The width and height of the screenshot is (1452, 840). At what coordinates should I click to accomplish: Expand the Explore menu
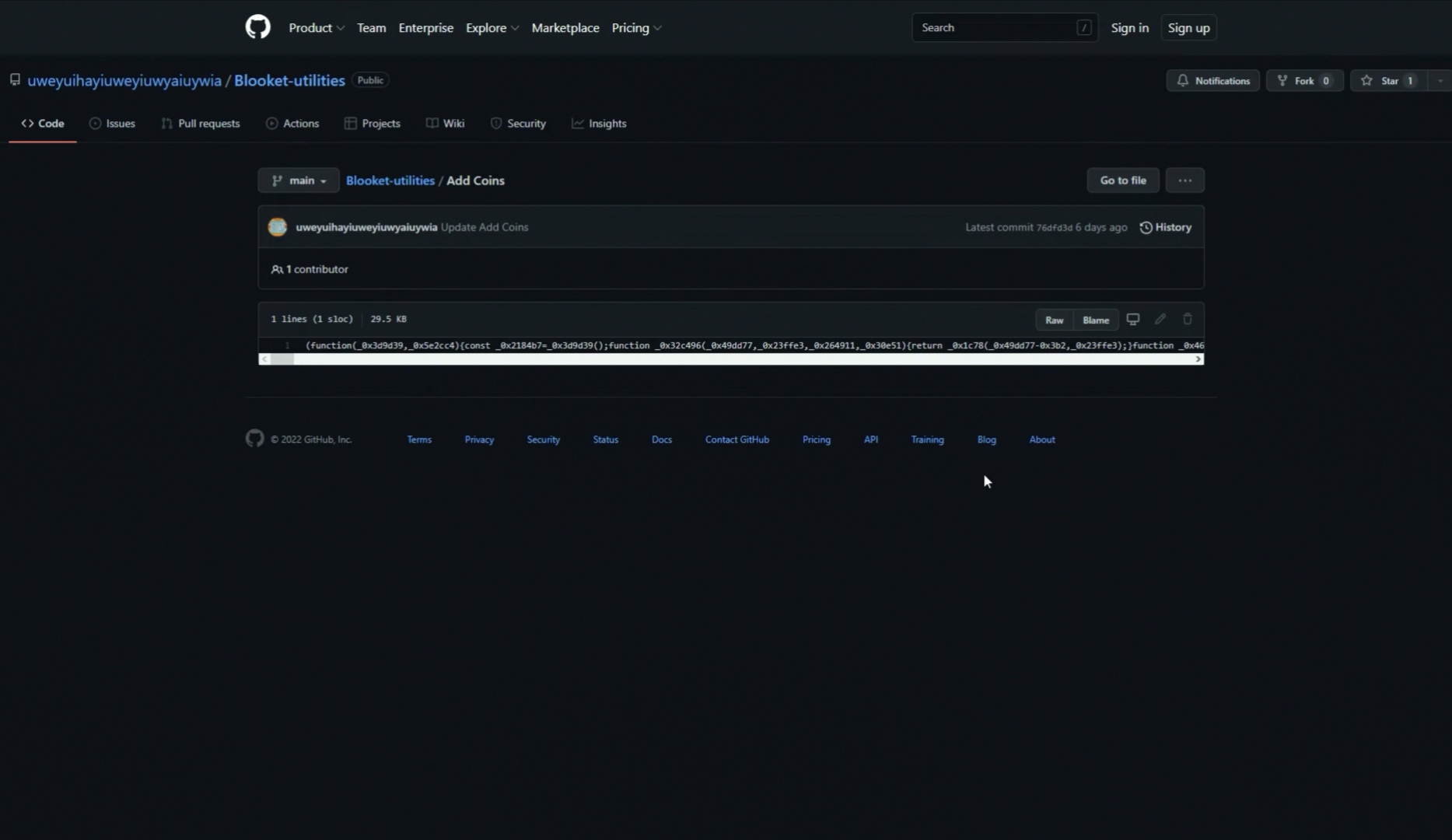[492, 28]
